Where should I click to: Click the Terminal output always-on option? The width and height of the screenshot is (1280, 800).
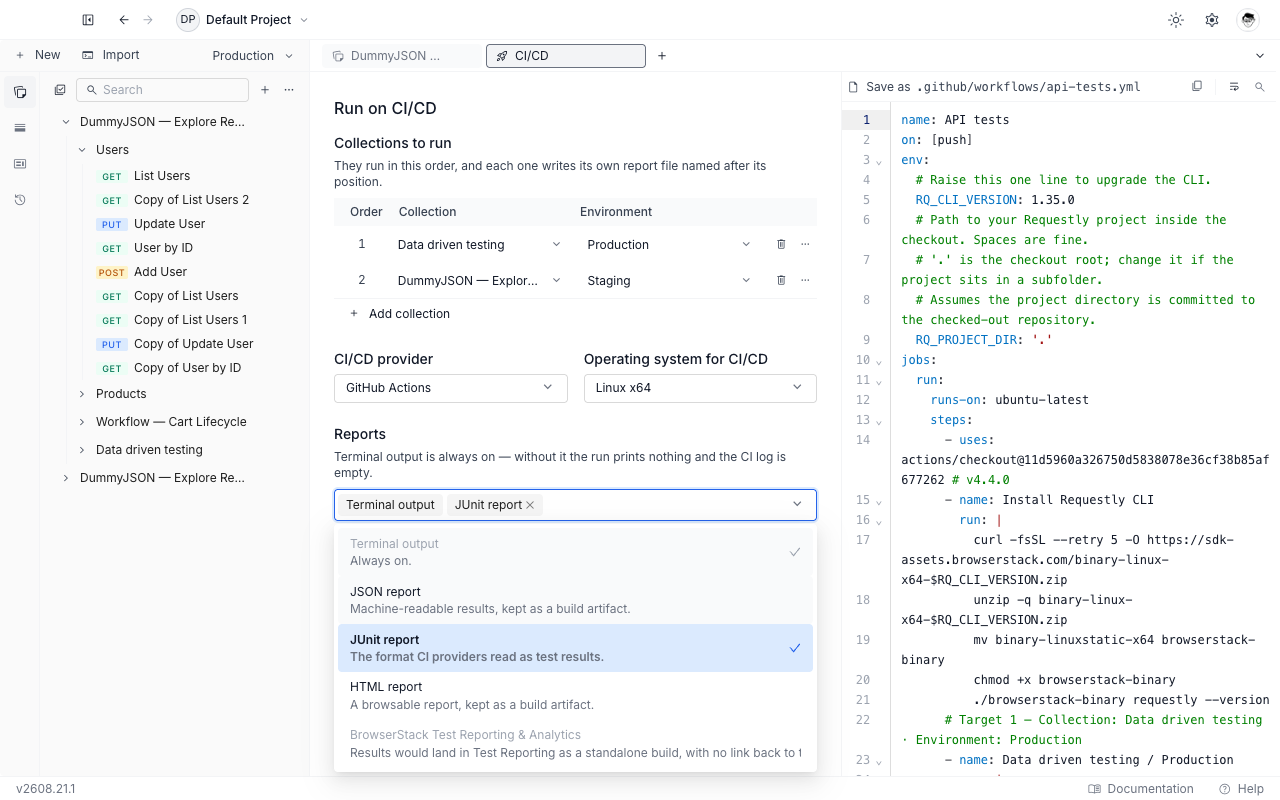[575, 552]
